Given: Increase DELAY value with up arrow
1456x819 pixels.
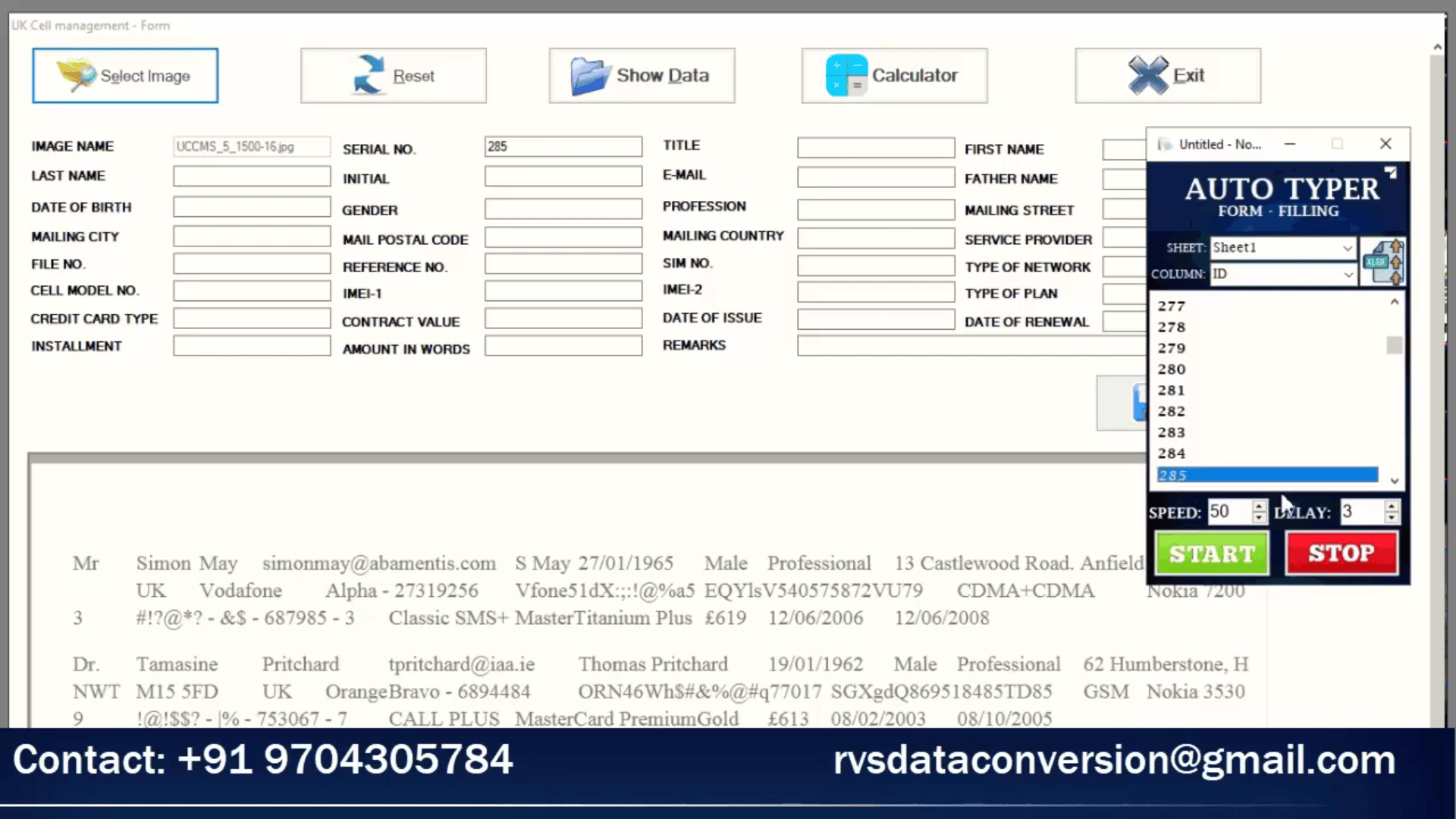Looking at the screenshot, I should click(1391, 506).
